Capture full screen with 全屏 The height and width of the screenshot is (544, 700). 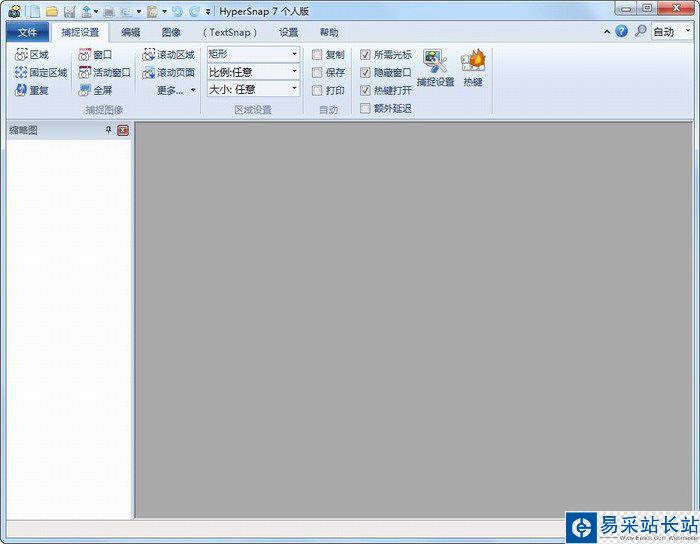(95, 90)
